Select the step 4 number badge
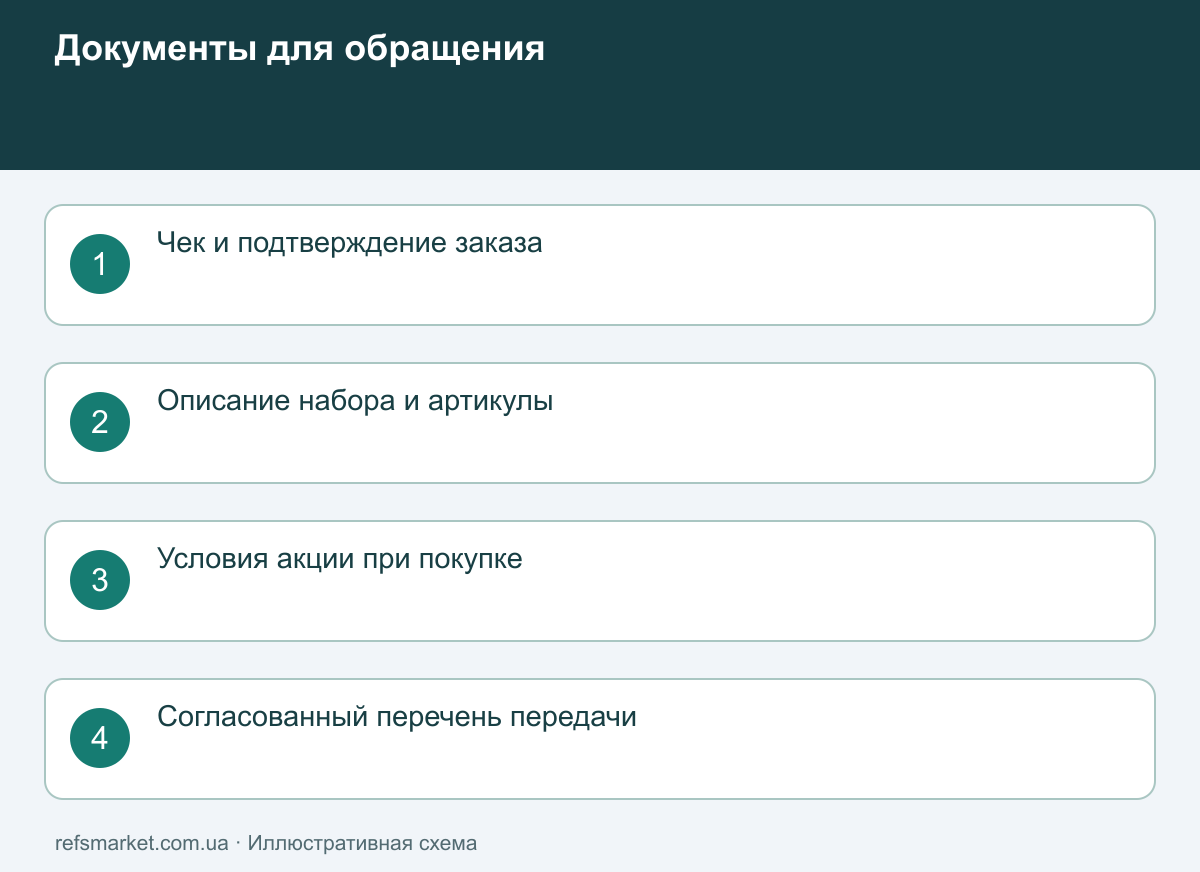Viewport: 1200px width, 872px height. tap(100, 738)
